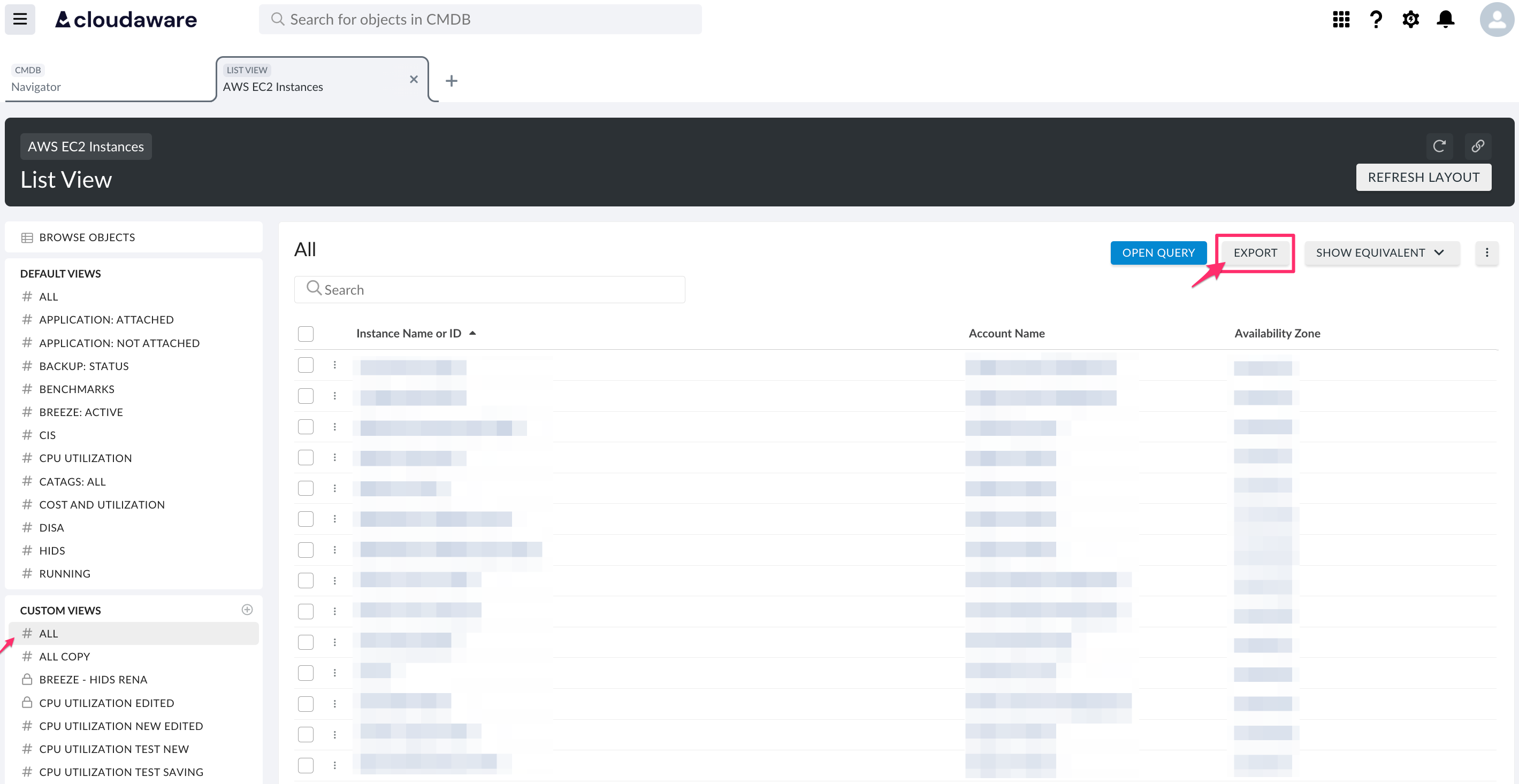1519x784 pixels.
Task: Open a new tab with the plus button
Action: [x=452, y=80]
